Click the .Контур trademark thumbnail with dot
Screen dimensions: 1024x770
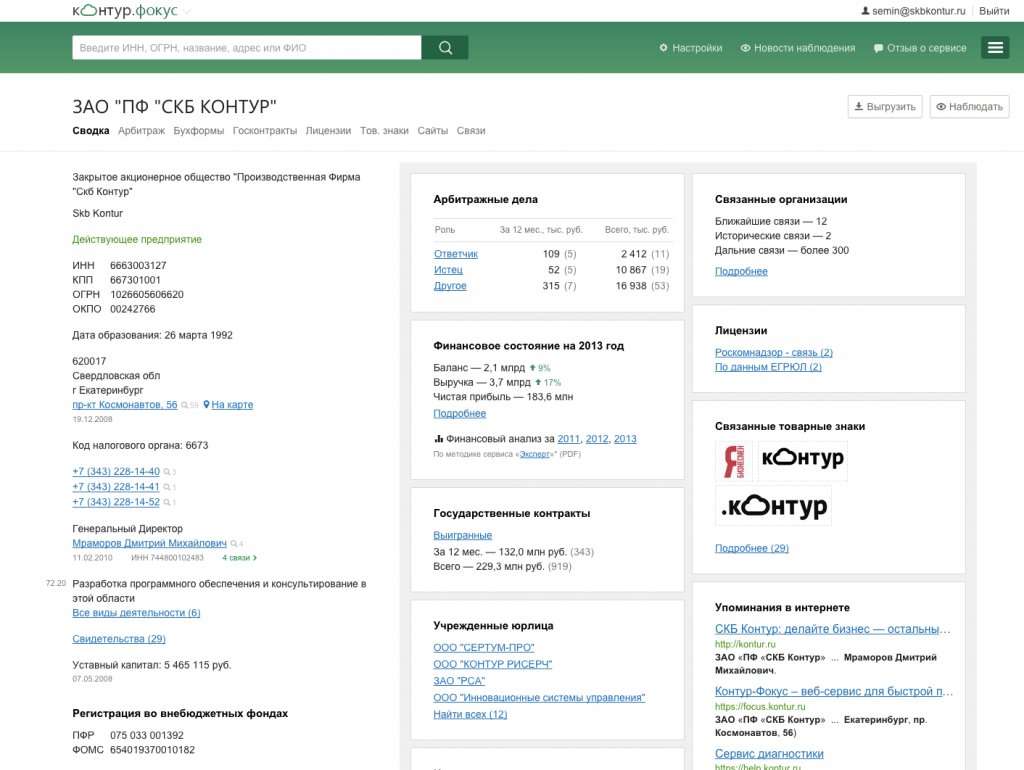tap(774, 506)
